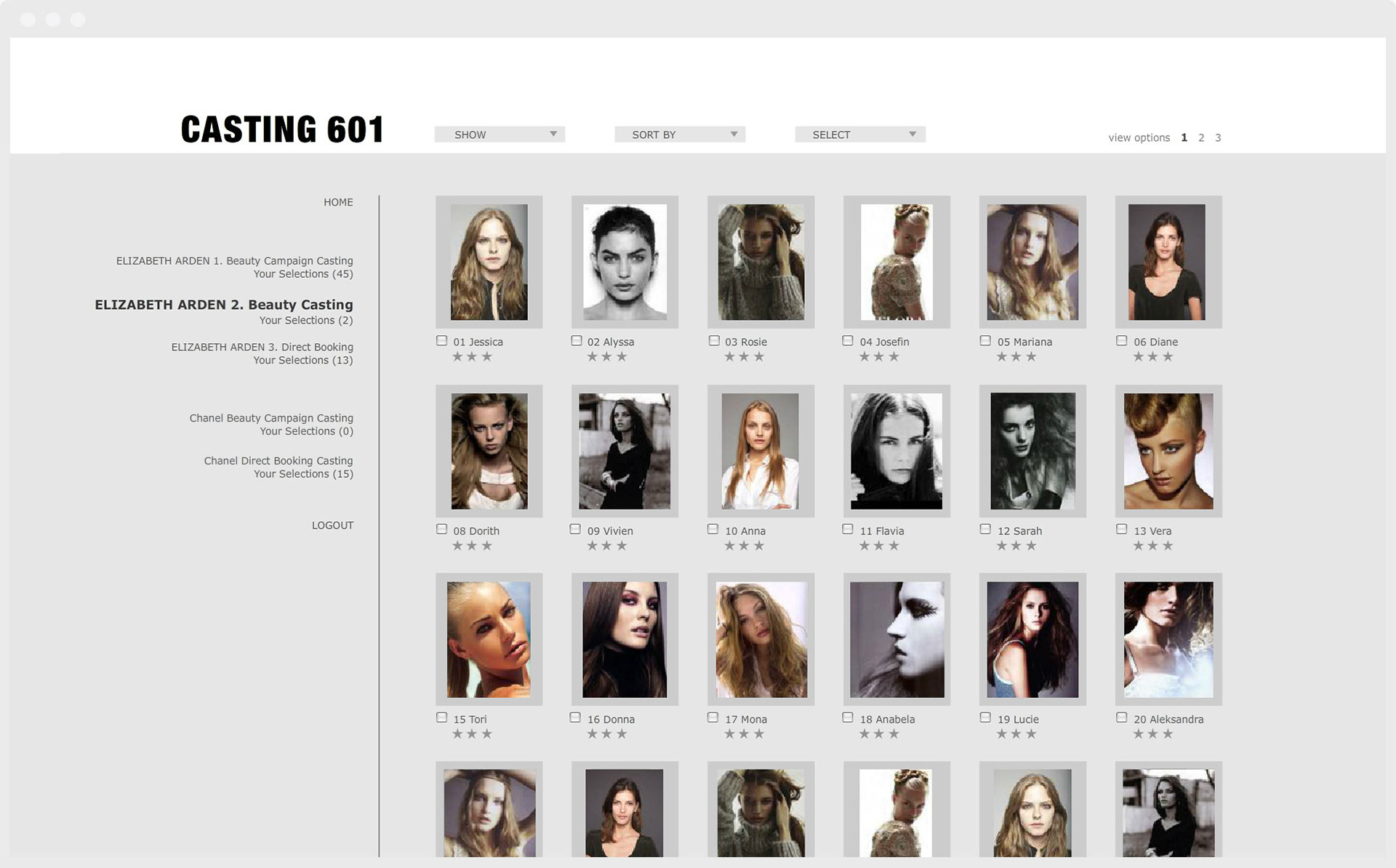This screenshot has height=868, width=1396.
Task: Click the third star under 20 Aleksandra
Action: click(x=1168, y=734)
